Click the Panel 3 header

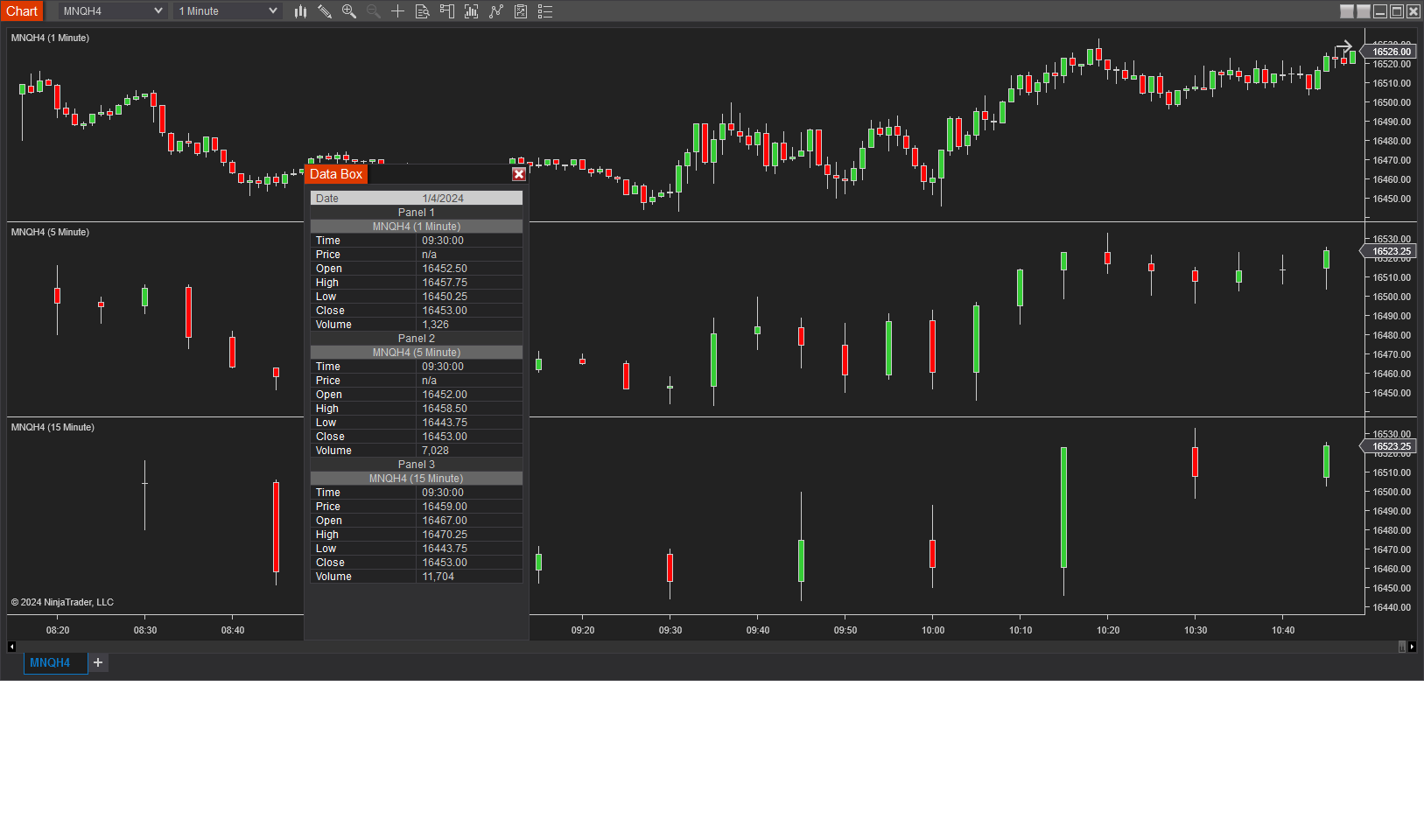(417, 465)
